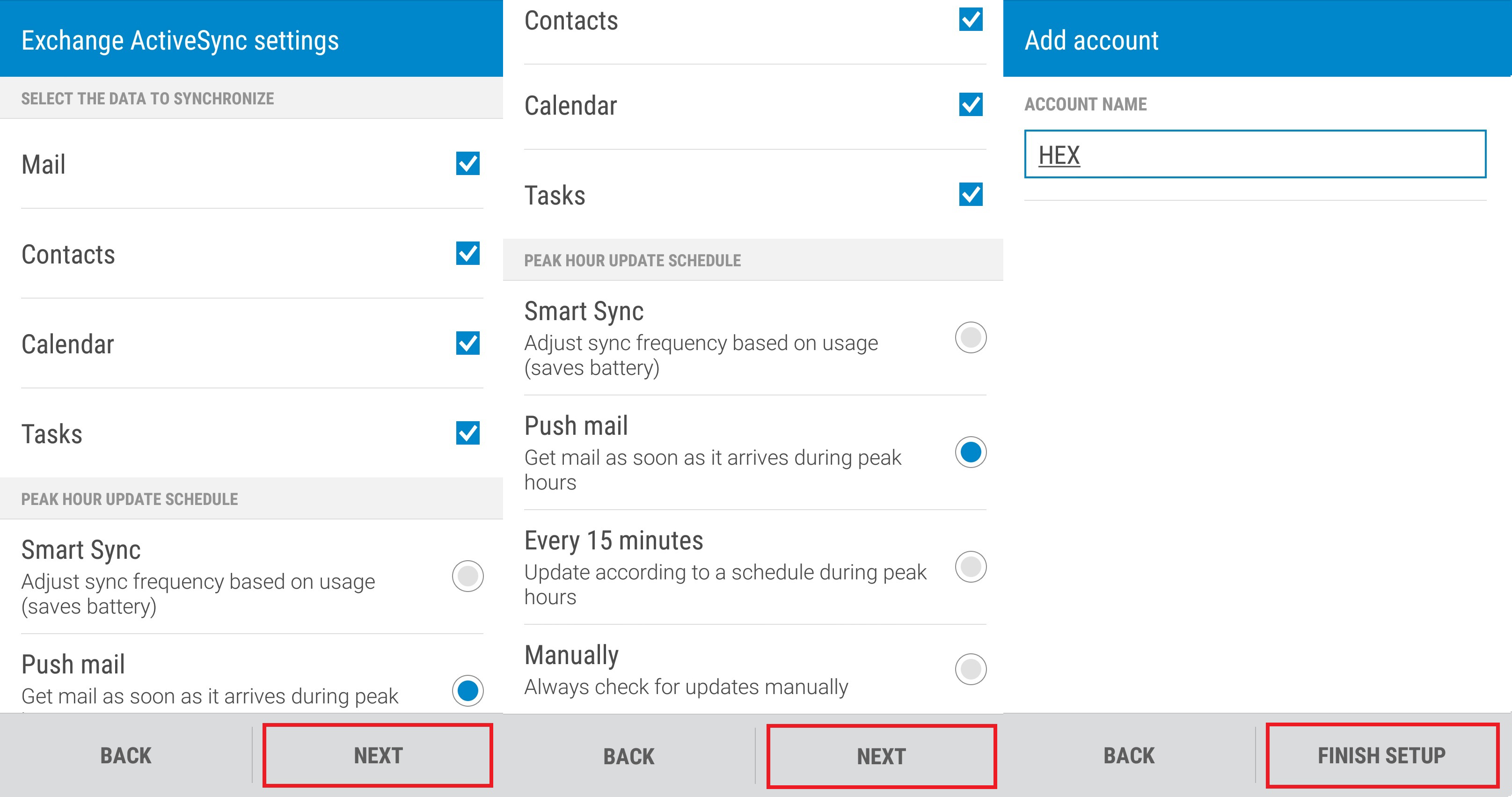Click the ACCOUNT NAME label

1085,104
